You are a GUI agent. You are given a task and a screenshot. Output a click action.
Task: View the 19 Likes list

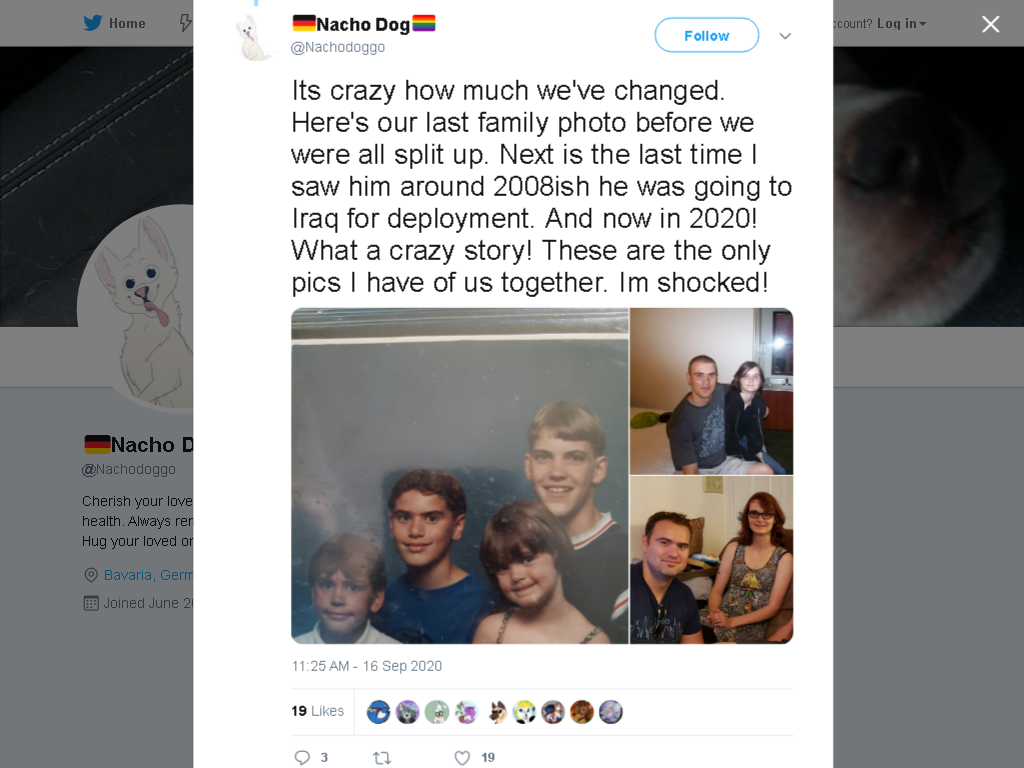[x=317, y=711]
